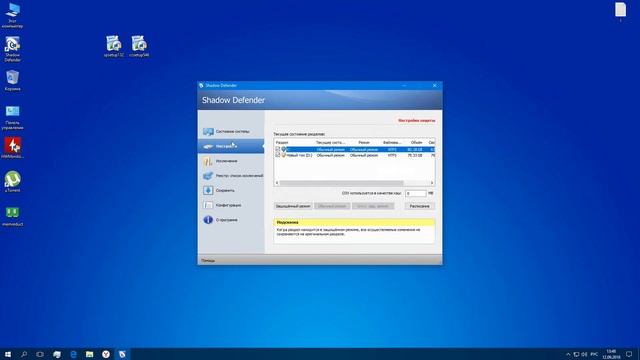Click the file system column header
Viewport: 640px width, 360px height.
[x=392, y=142]
